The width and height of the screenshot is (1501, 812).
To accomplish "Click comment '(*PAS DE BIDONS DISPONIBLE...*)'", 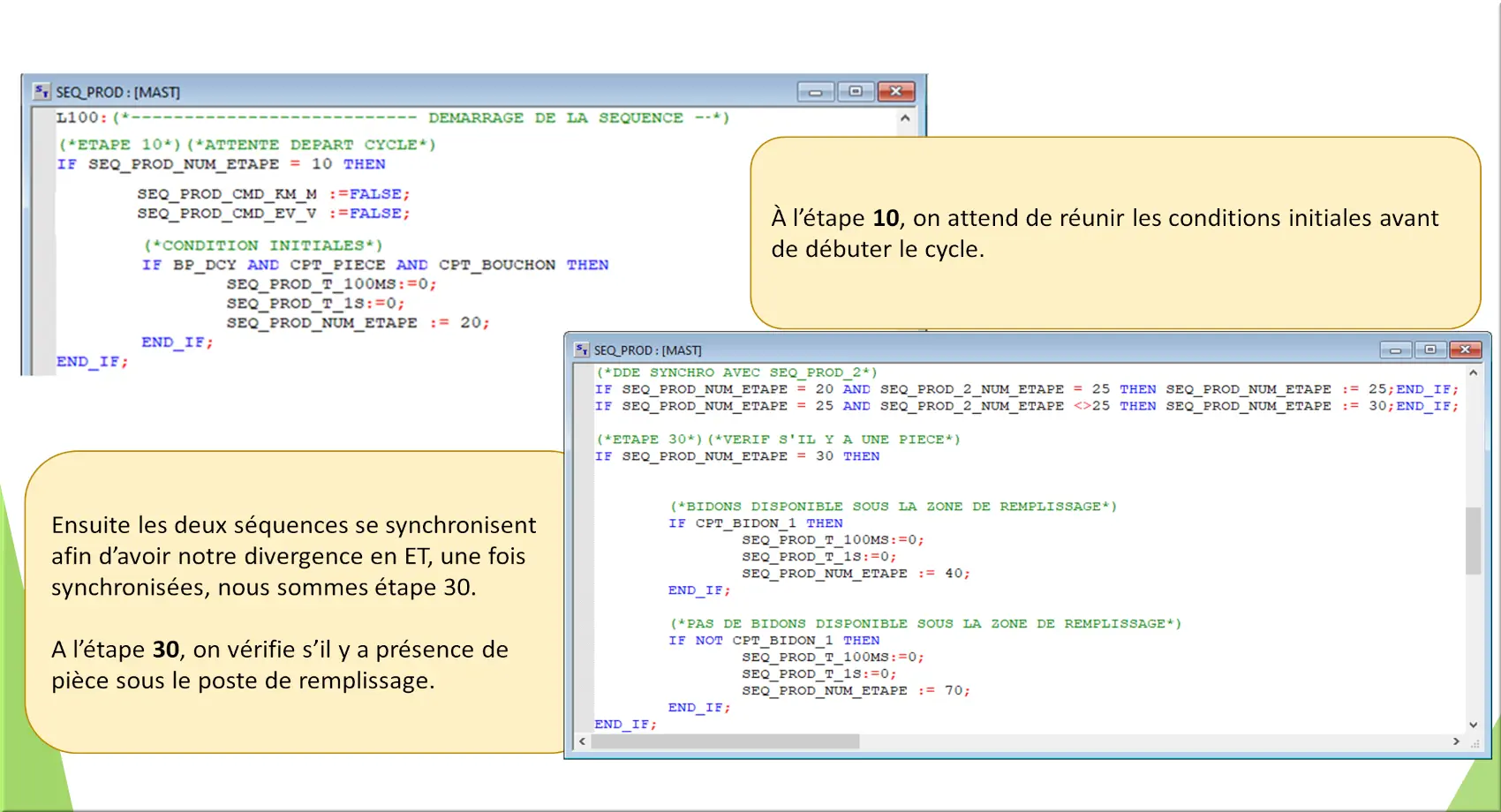I will 925,624.
